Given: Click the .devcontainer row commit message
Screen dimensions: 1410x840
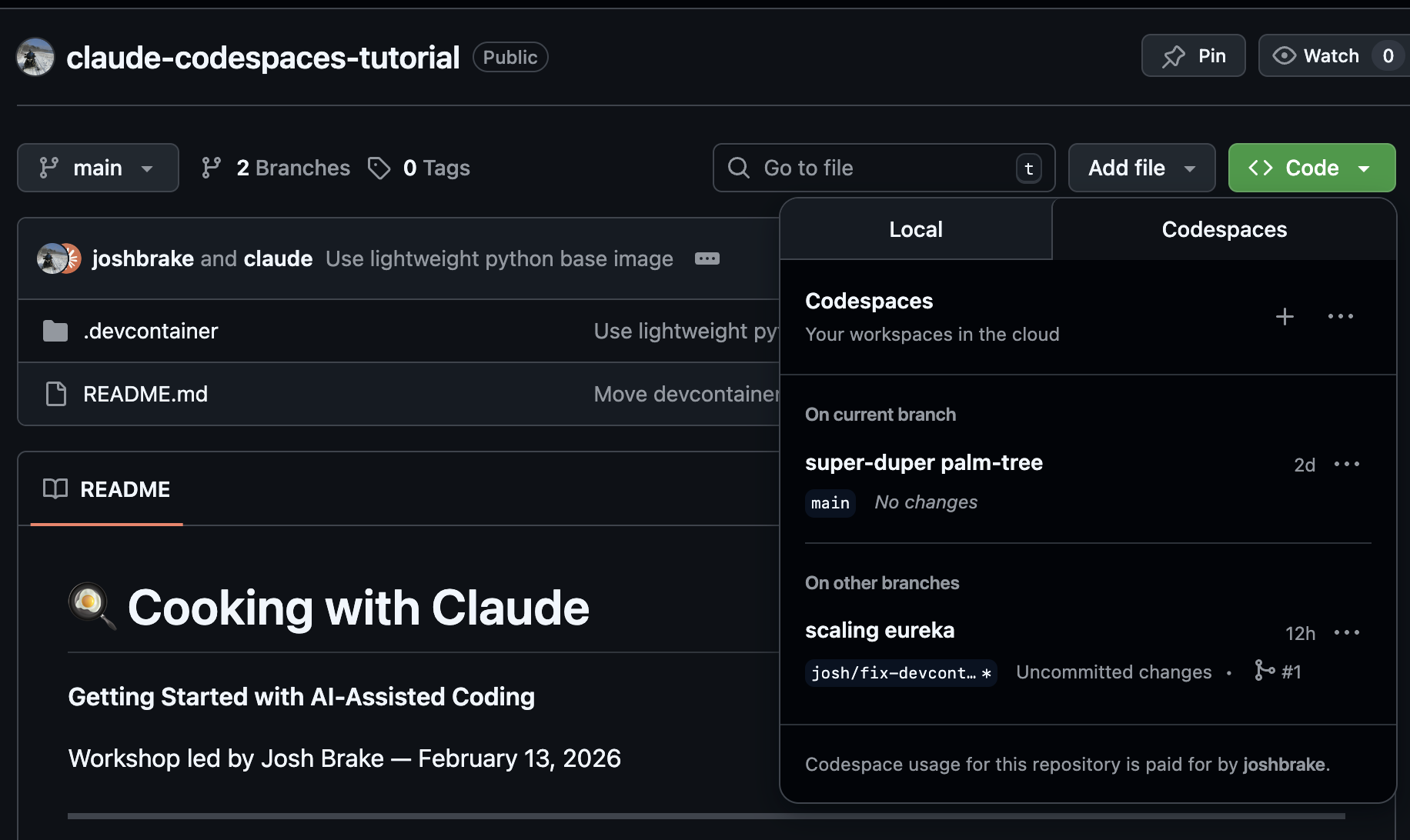Looking at the screenshot, I should (687, 331).
